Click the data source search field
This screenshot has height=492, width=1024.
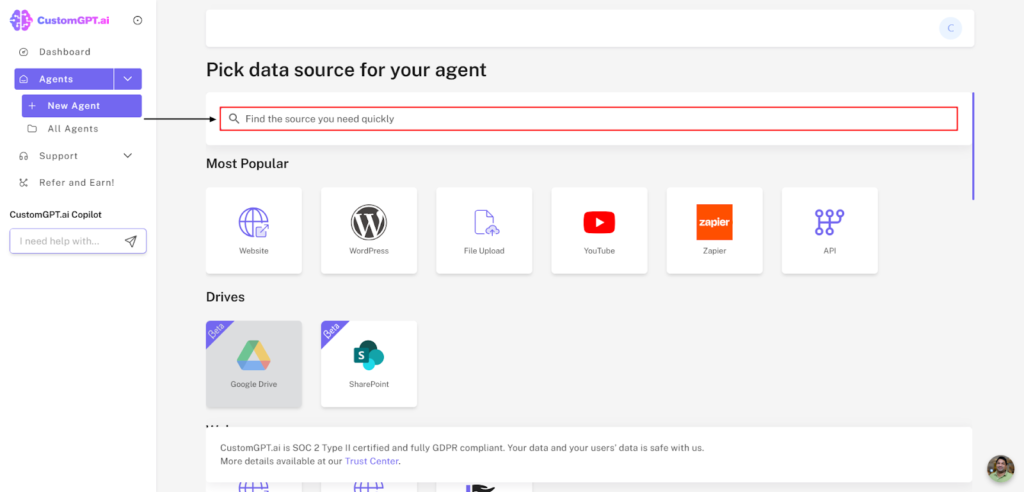click(x=588, y=119)
